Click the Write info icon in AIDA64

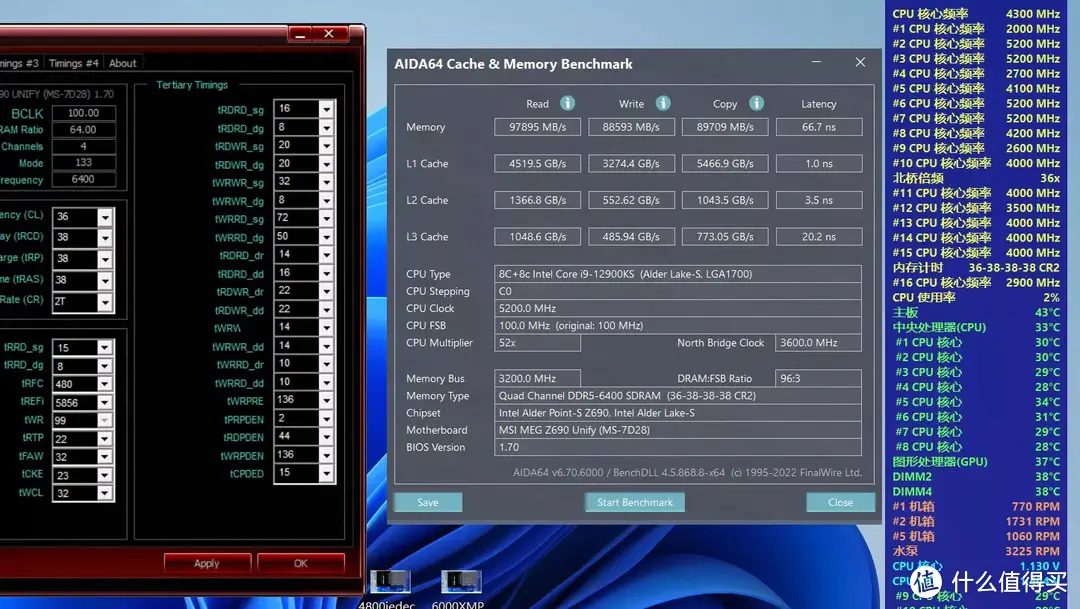pos(663,103)
